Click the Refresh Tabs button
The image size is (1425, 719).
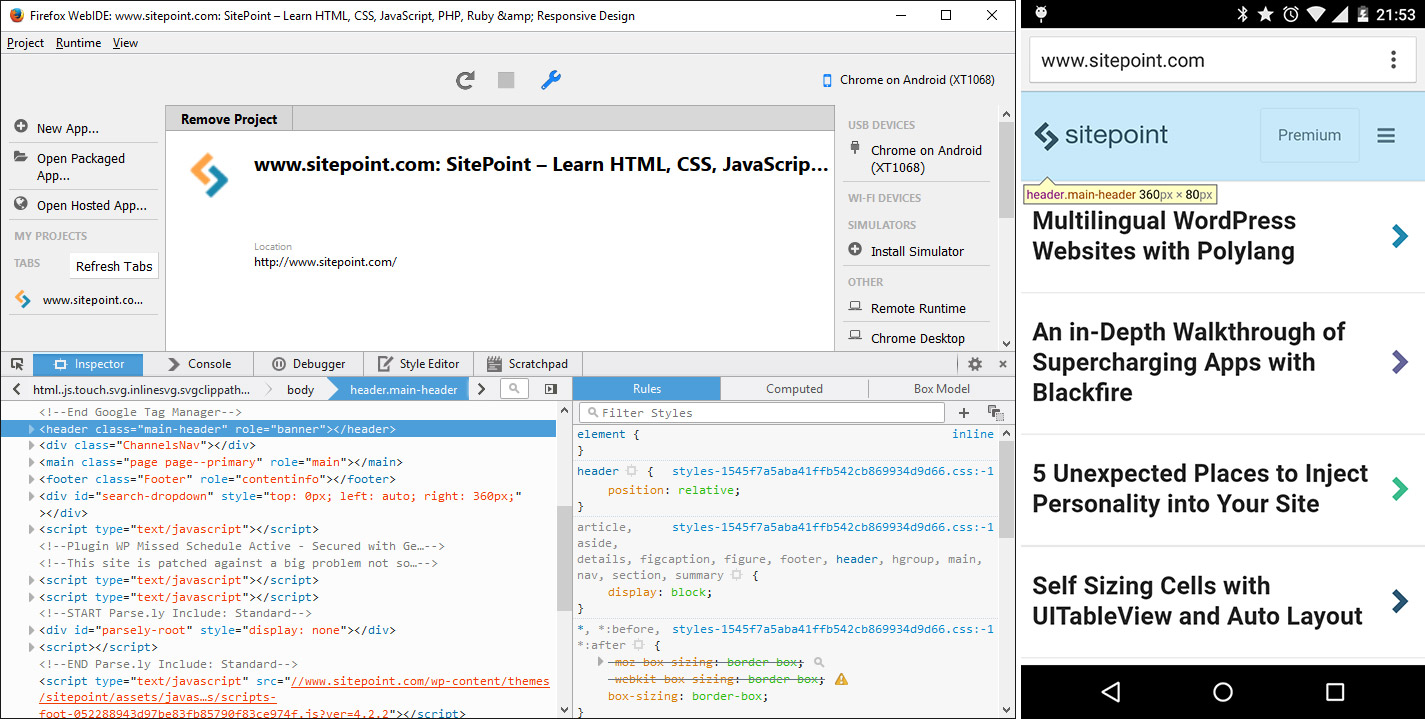[113, 265]
